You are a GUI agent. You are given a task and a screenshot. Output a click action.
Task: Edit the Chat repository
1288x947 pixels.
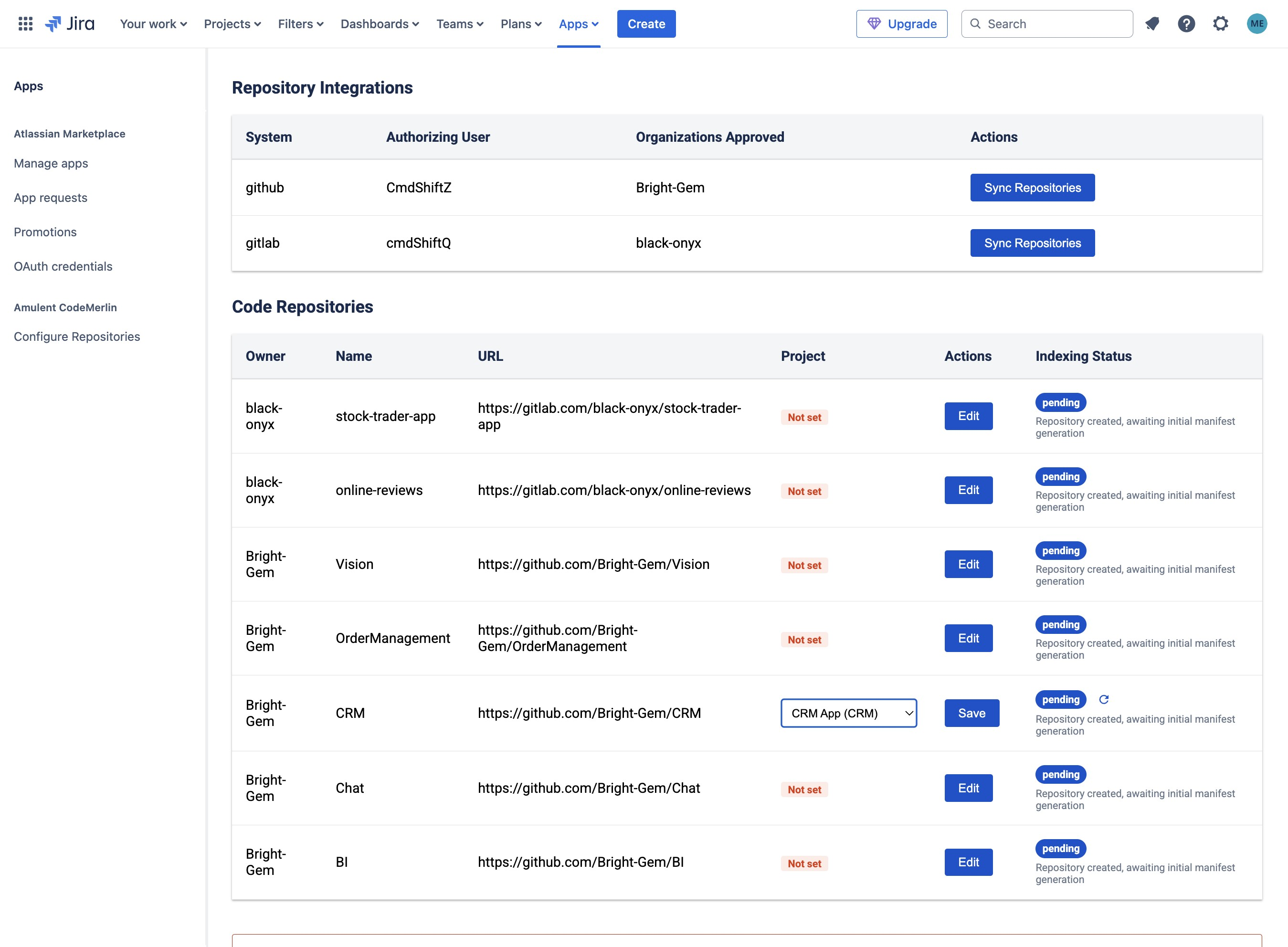[969, 788]
